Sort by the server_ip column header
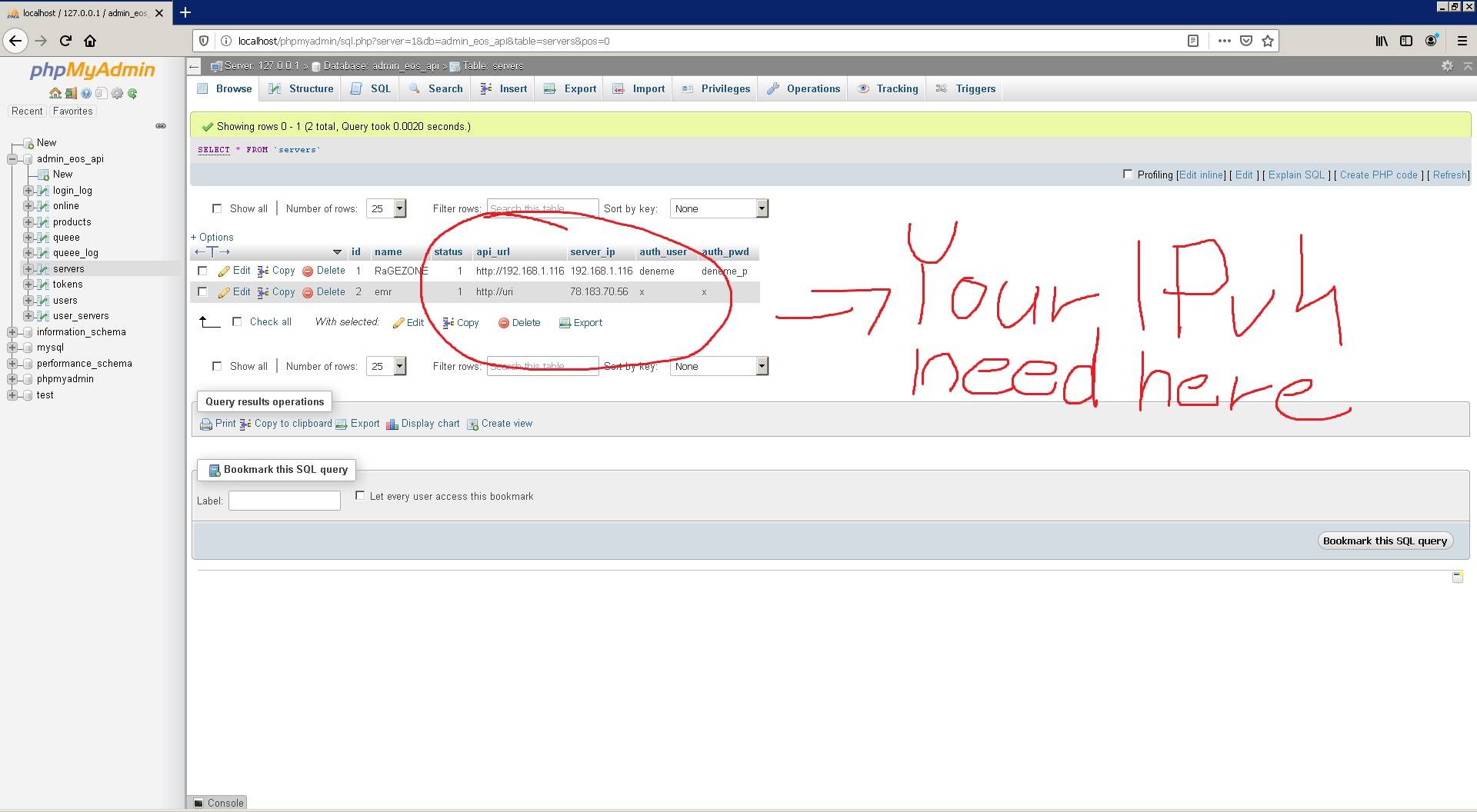1477x812 pixels. coord(592,252)
